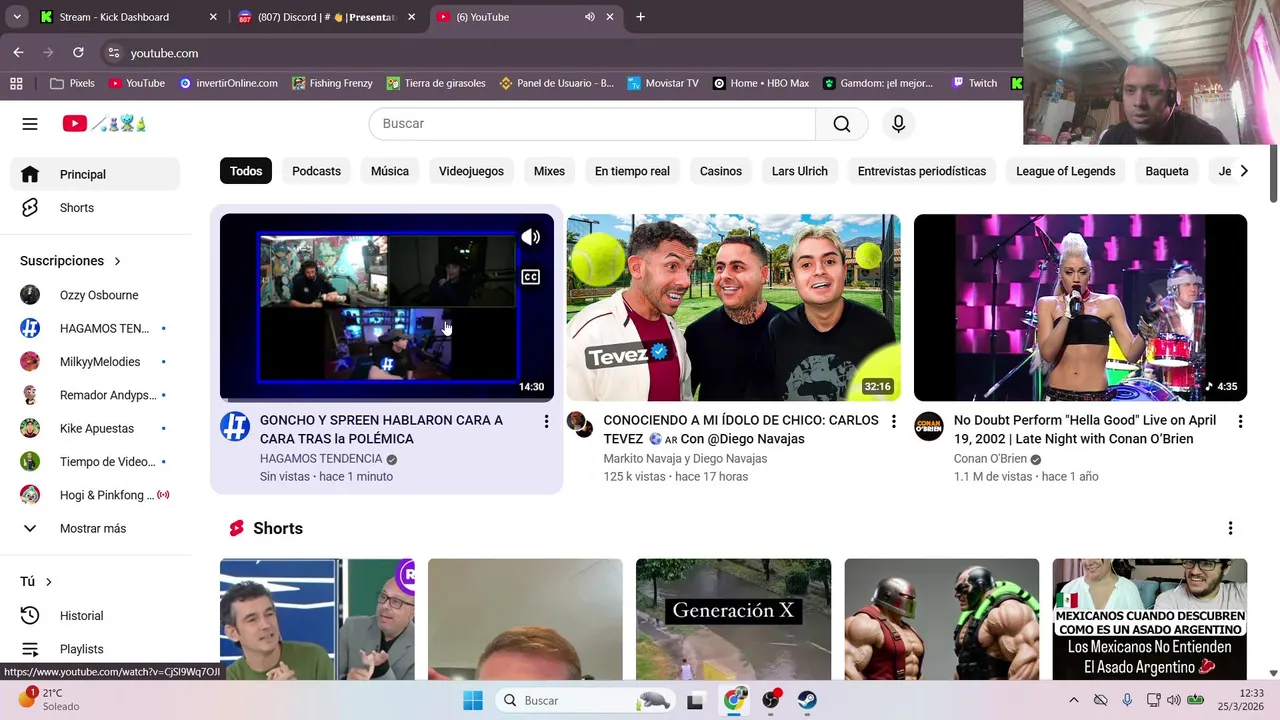Open Task View on the taskbar
The image size is (1280, 720).
pos(696,700)
